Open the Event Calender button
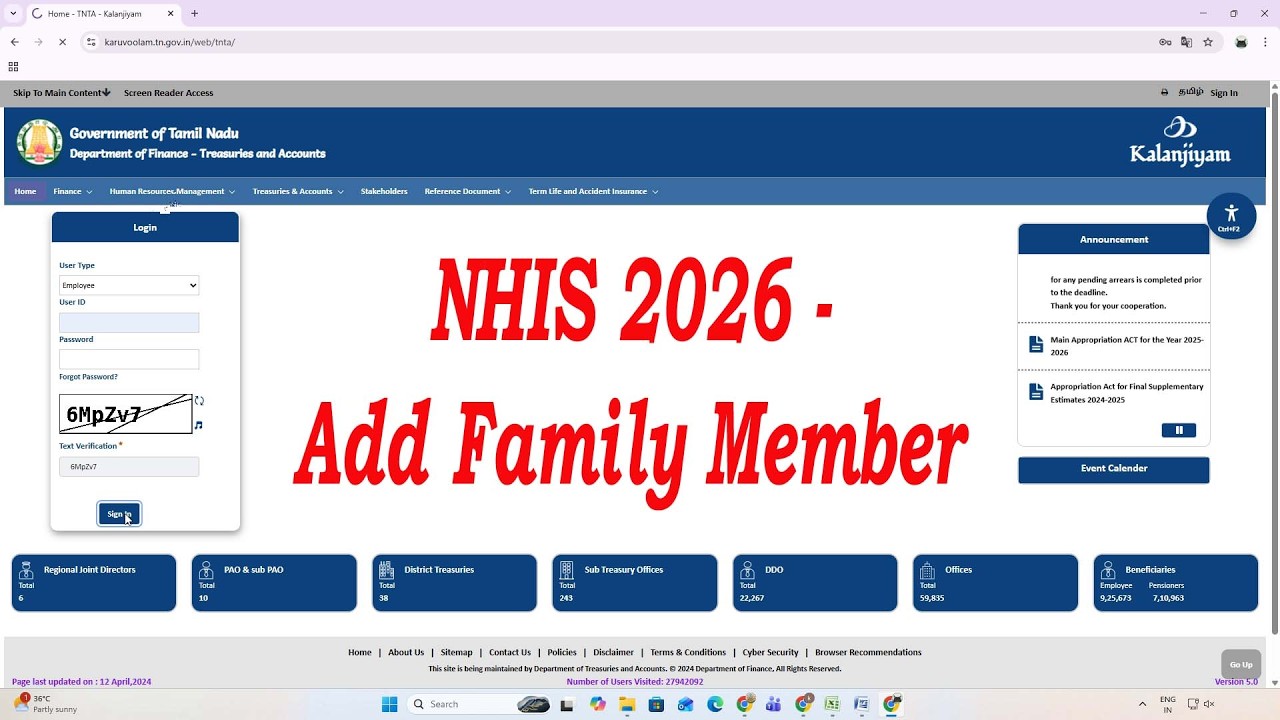The width and height of the screenshot is (1280, 720). [1114, 469]
